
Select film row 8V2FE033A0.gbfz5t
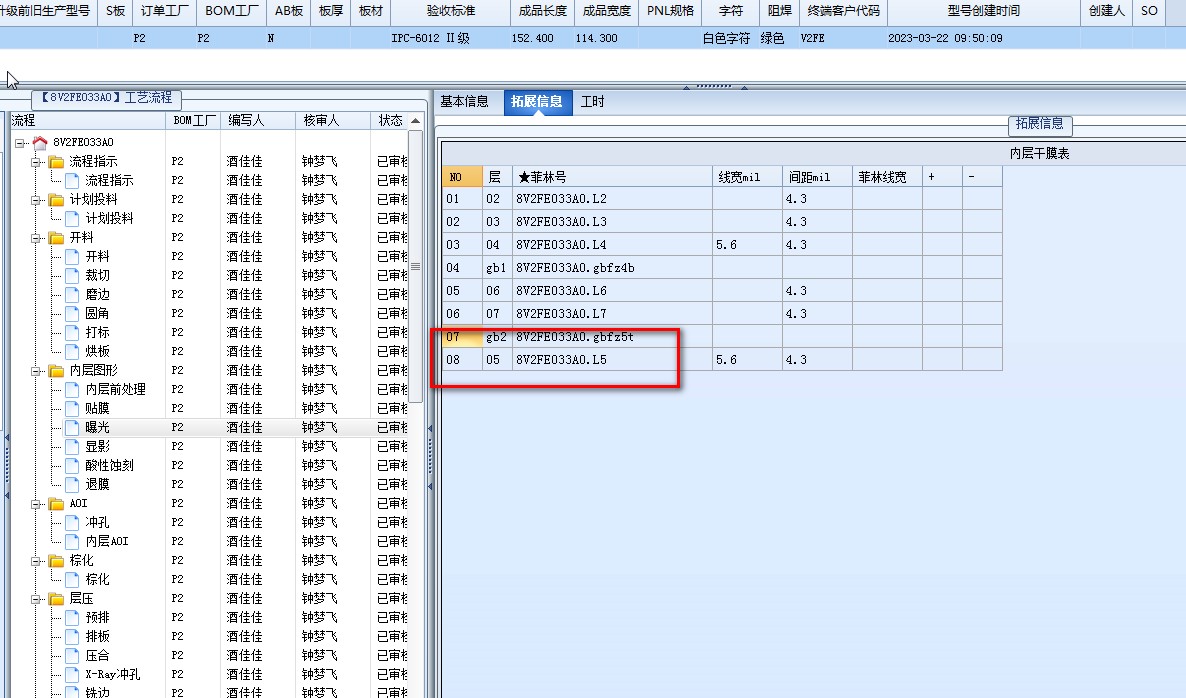(x=722, y=337)
